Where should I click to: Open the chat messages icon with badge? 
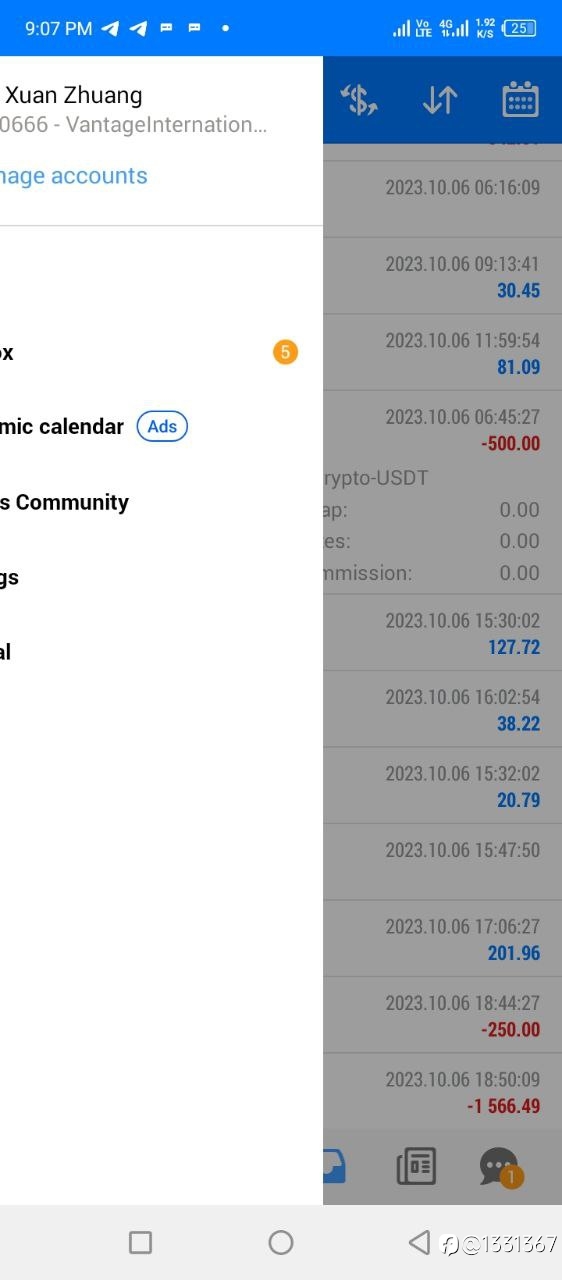[x=499, y=1167]
